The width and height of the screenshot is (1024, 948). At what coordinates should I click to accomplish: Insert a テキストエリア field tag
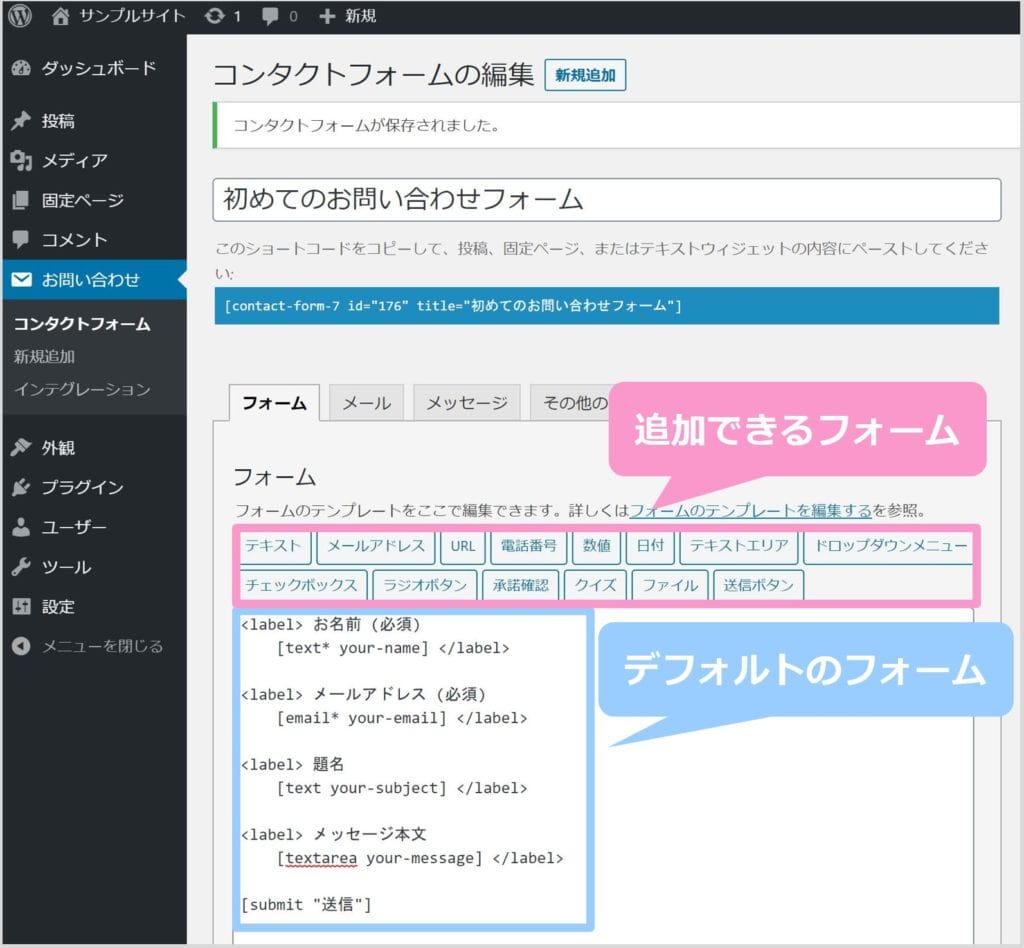click(x=739, y=546)
